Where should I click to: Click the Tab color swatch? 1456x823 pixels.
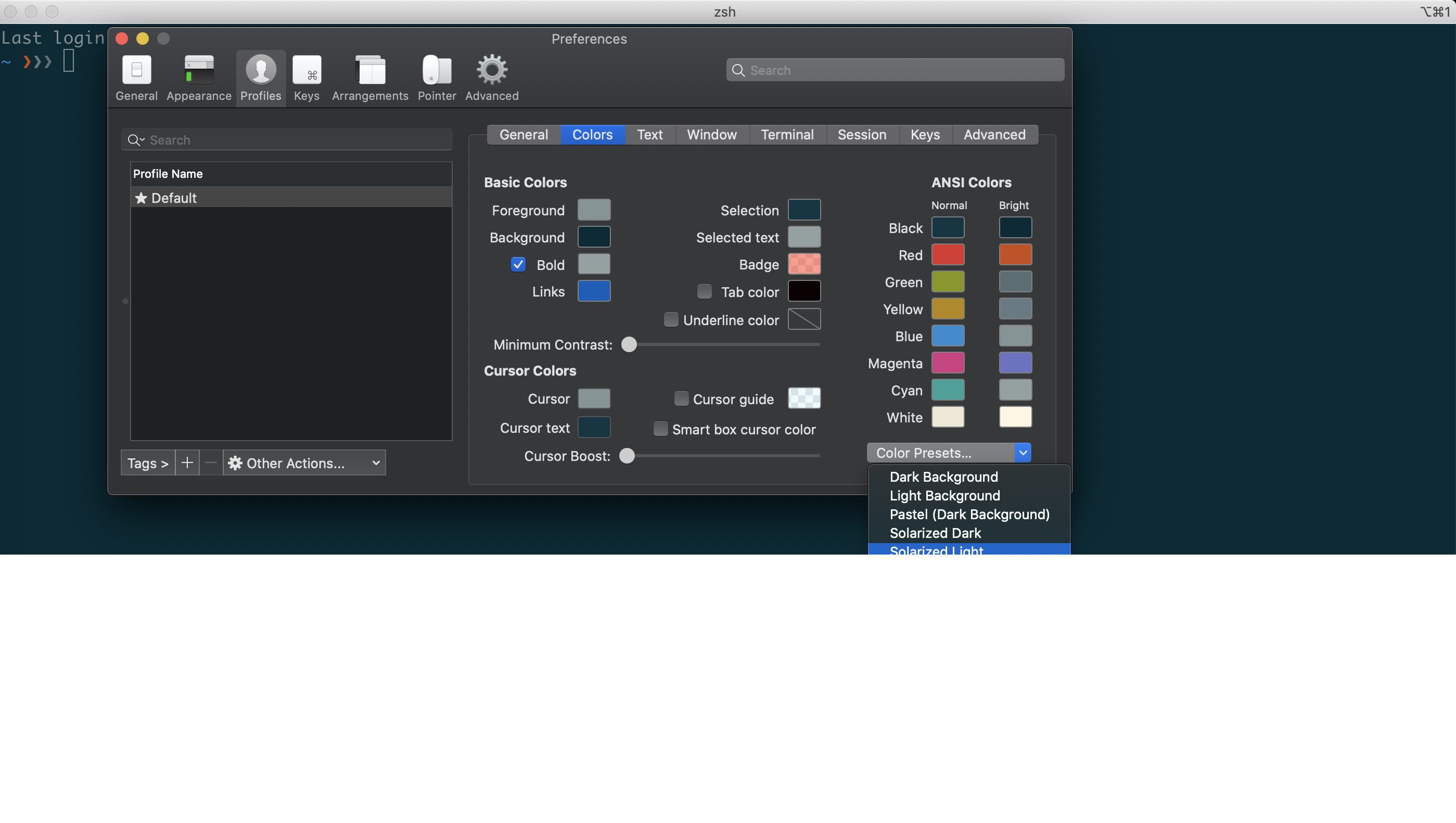(x=804, y=291)
